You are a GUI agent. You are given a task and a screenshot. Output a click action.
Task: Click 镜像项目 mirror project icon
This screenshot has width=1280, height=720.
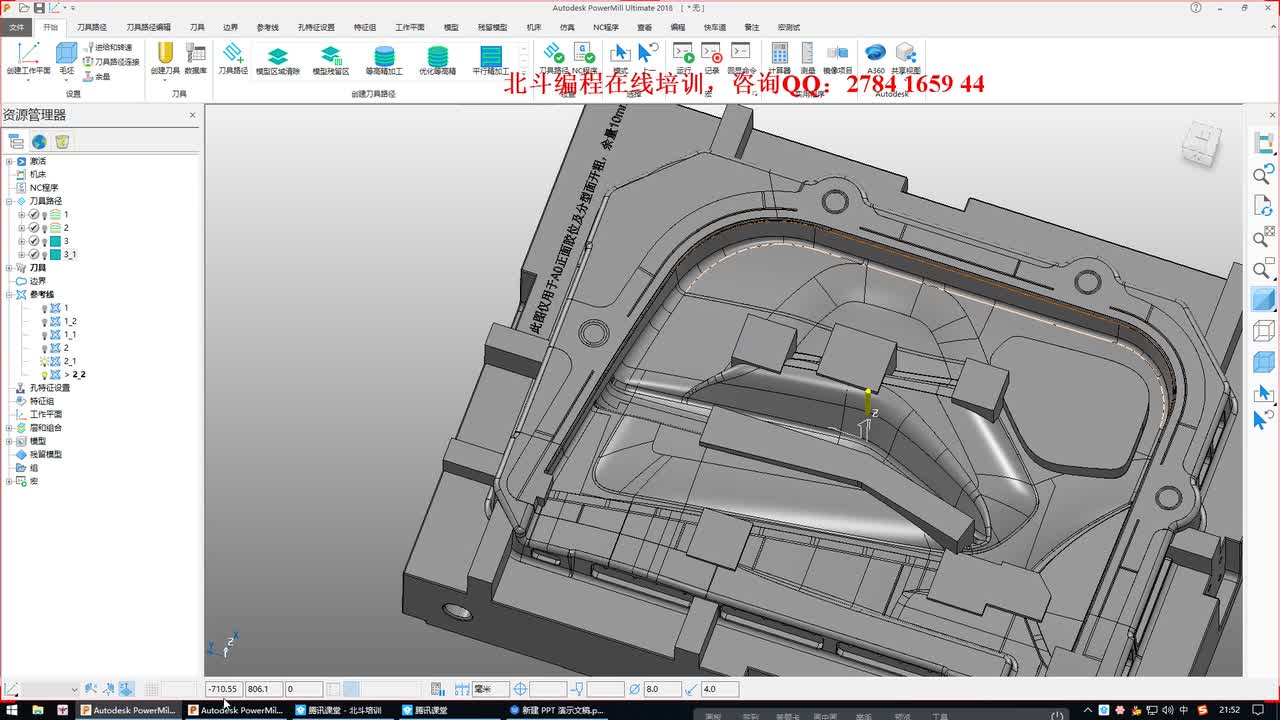838,53
